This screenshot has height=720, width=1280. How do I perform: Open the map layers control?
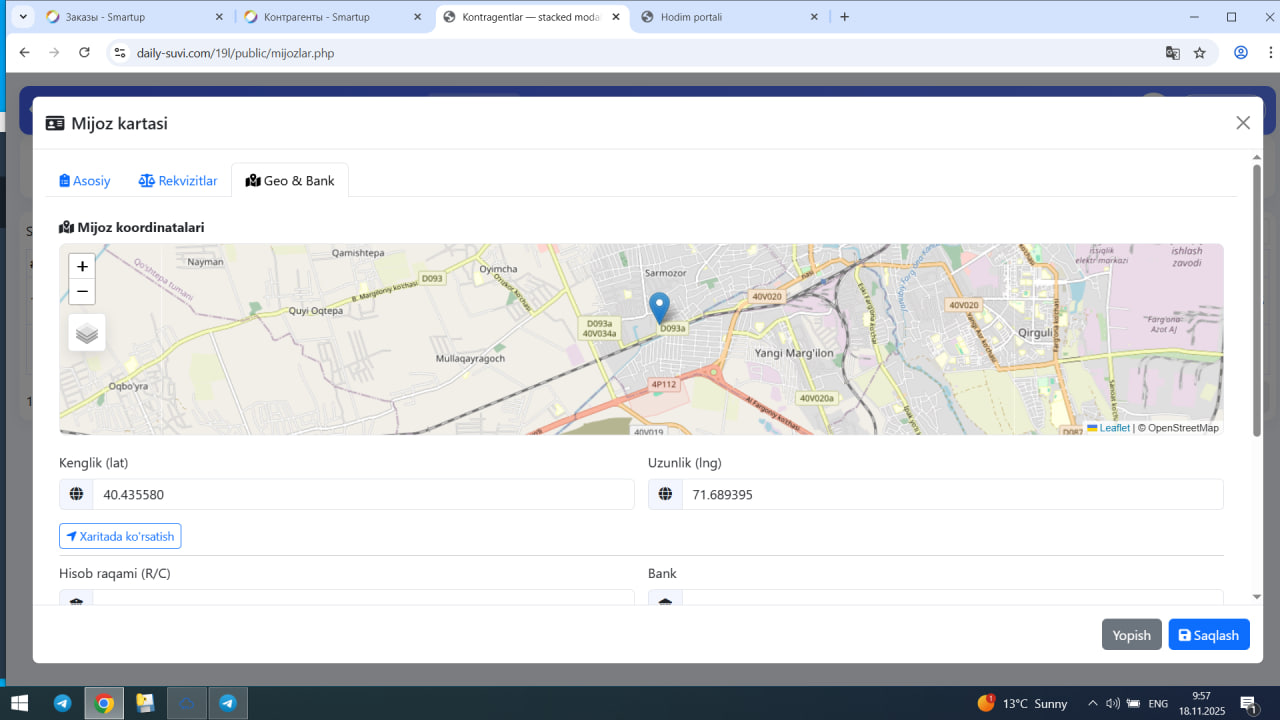click(x=87, y=333)
